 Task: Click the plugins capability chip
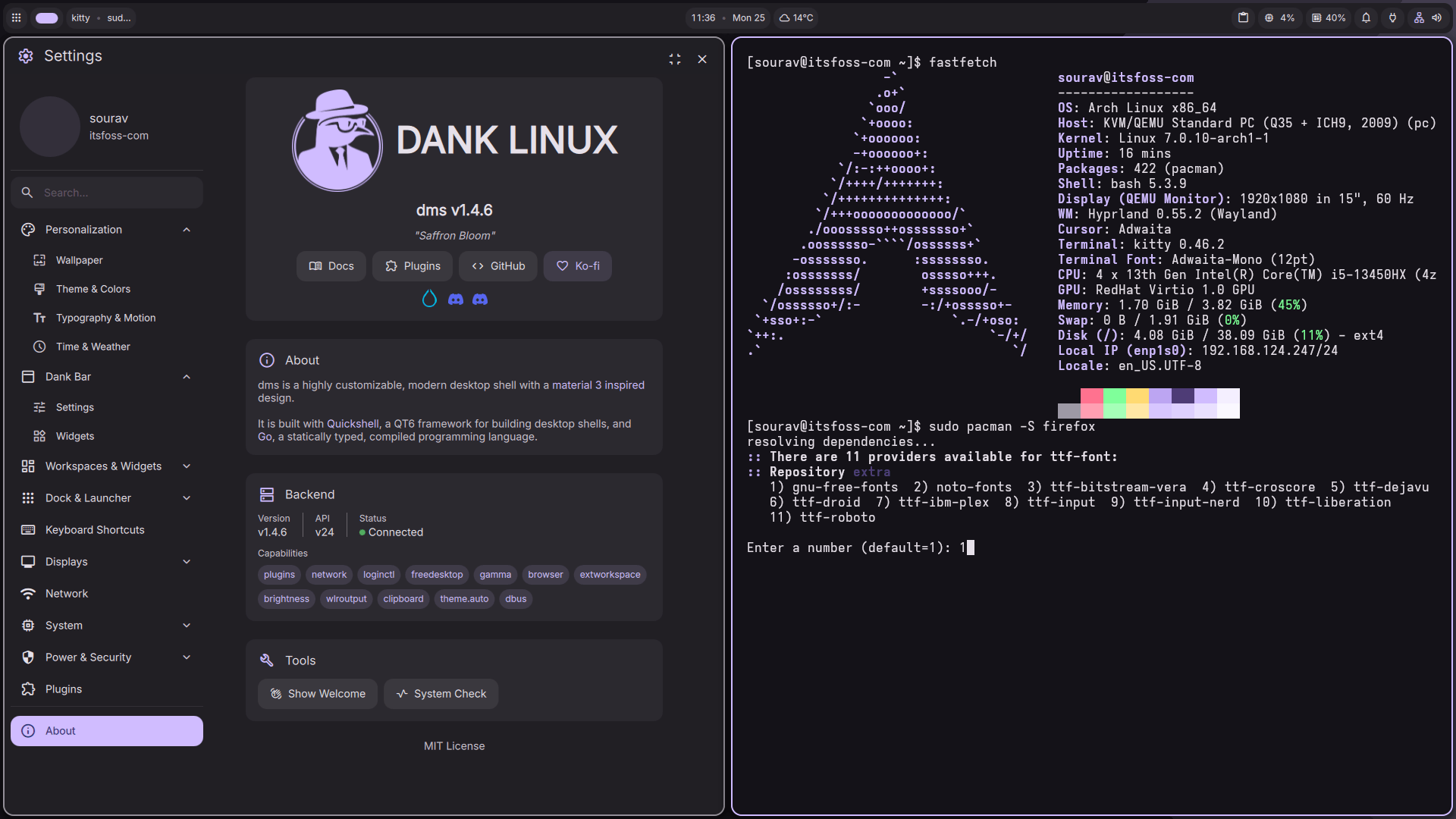(x=279, y=575)
